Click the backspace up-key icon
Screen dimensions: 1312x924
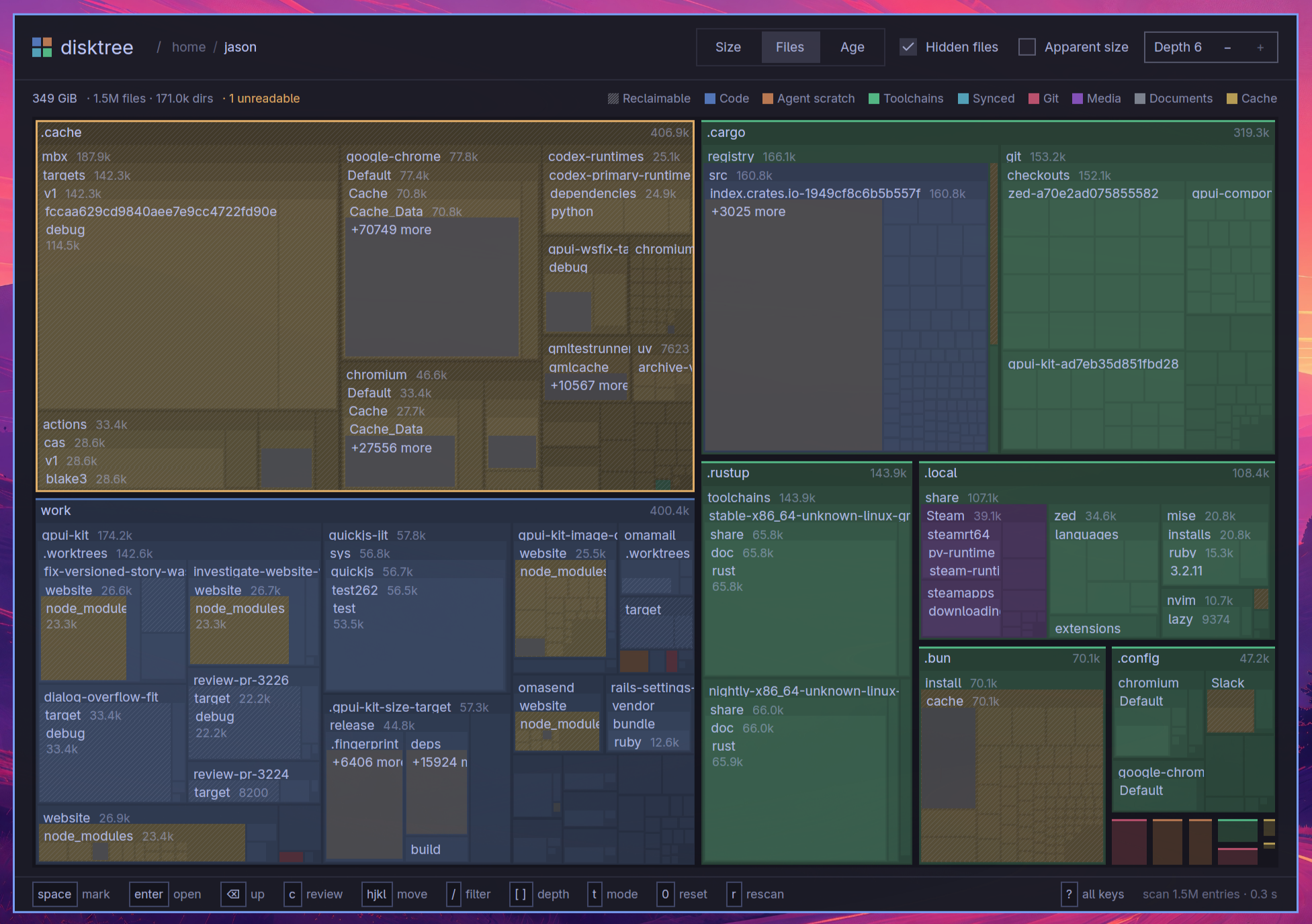(x=233, y=894)
